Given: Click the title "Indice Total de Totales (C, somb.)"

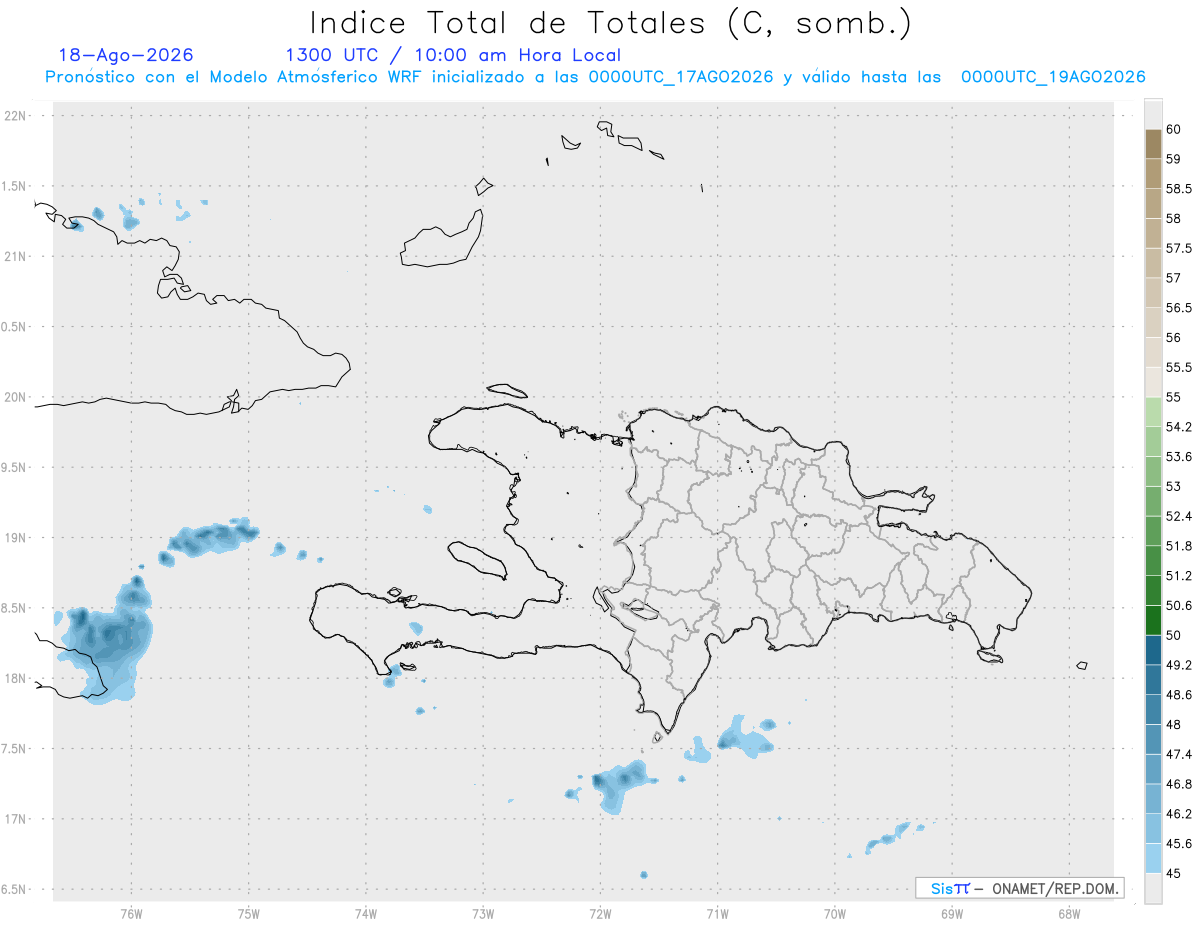Looking at the screenshot, I should coord(610,23).
